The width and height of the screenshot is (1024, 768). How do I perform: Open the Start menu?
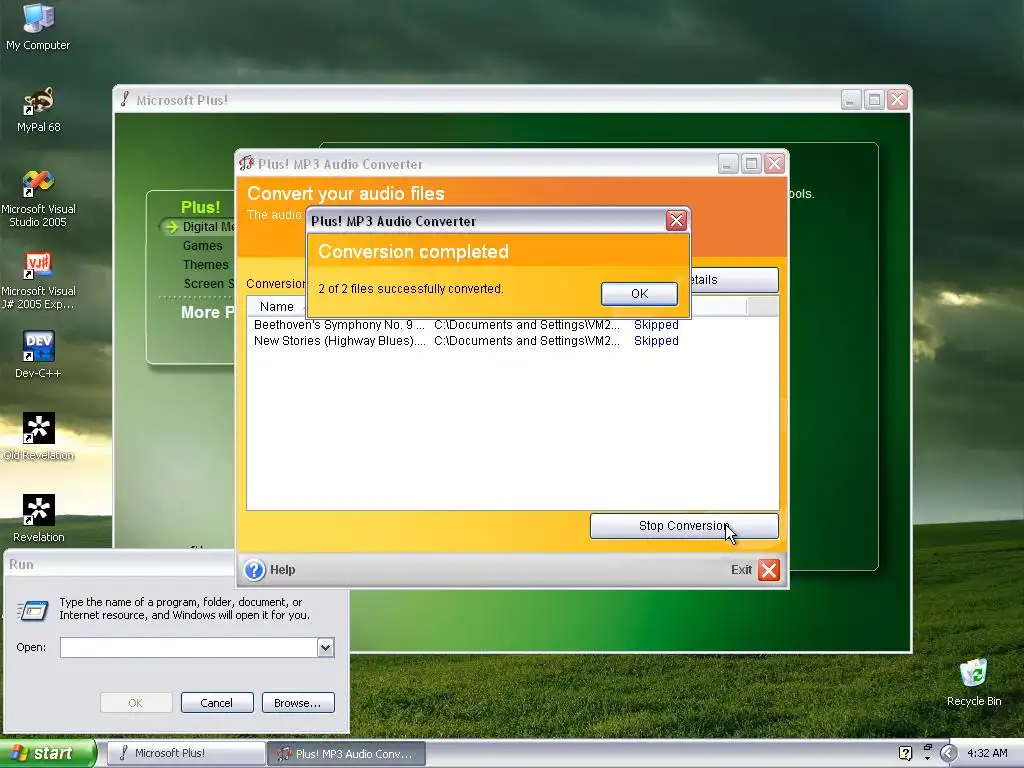tap(47, 753)
